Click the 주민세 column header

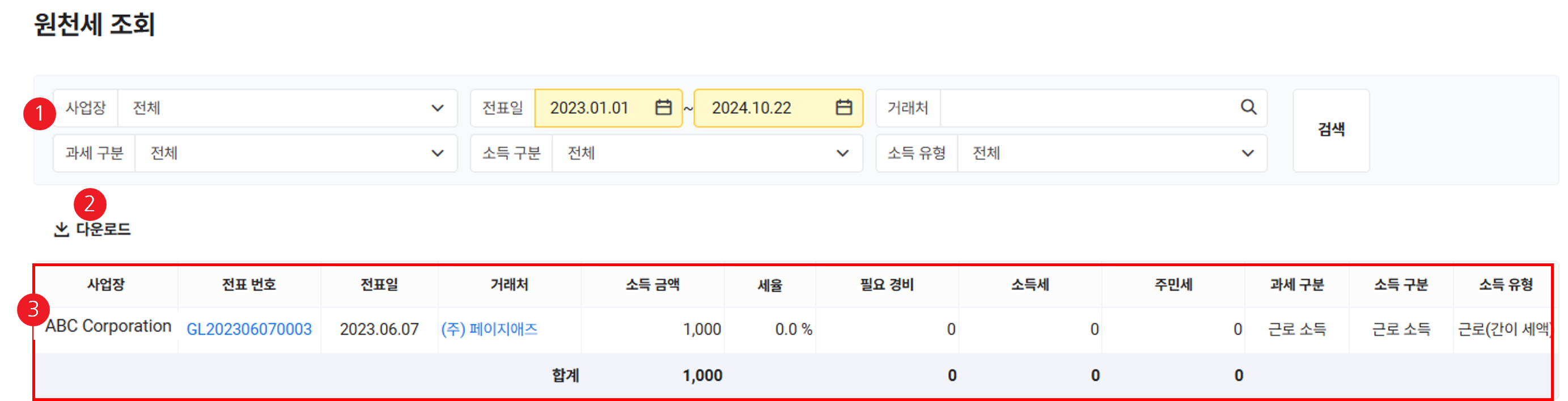(1173, 285)
